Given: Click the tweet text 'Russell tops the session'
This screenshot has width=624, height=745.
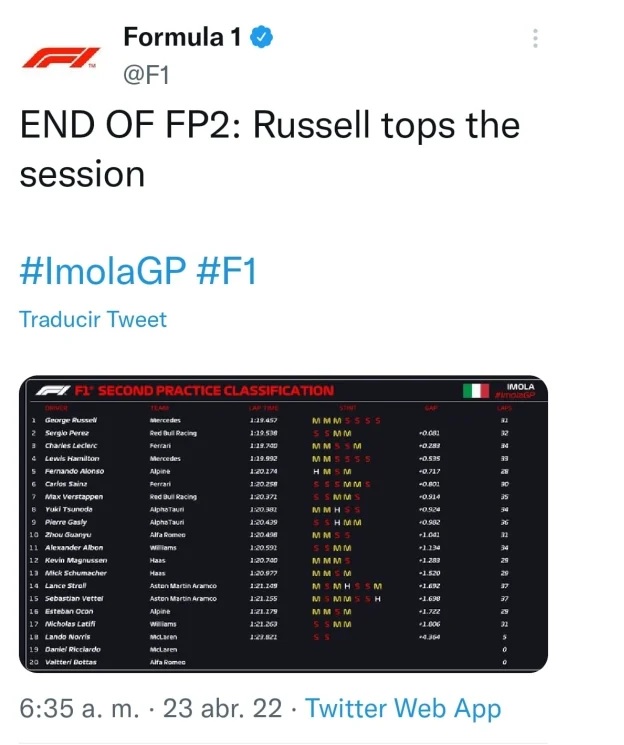Looking at the screenshot, I should click(x=270, y=150).
